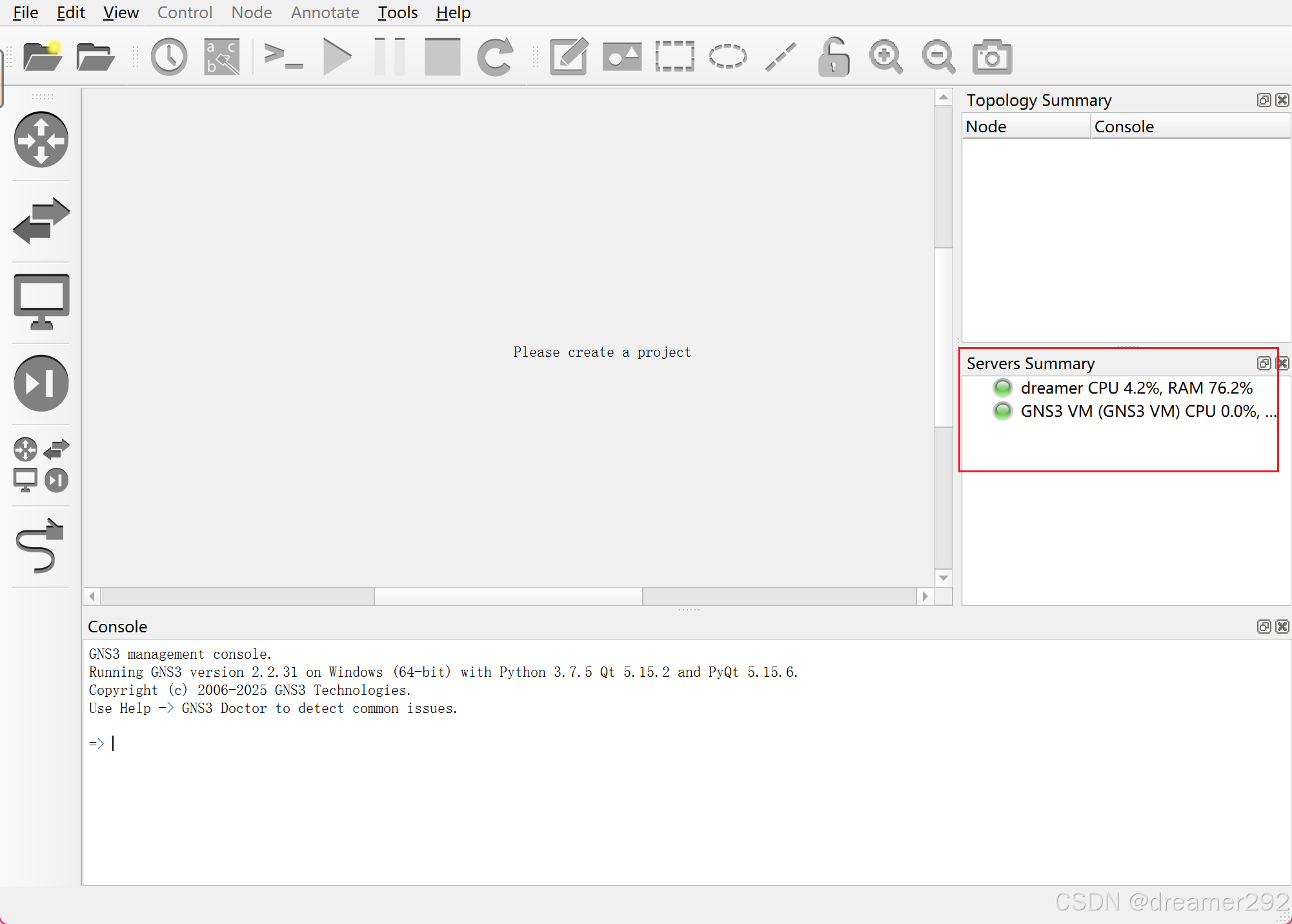Select the draw ellipse tool
Viewport: 1292px width, 924px height.
pyautogui.click(x=727, y=57)
